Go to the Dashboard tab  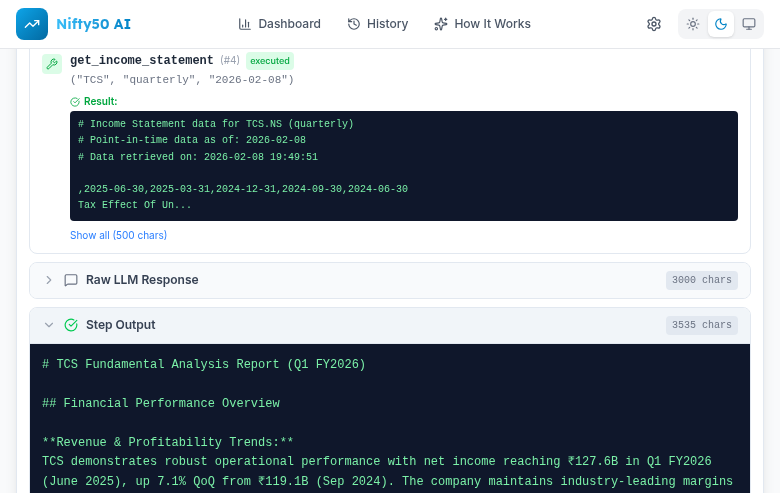coord(279,24)
